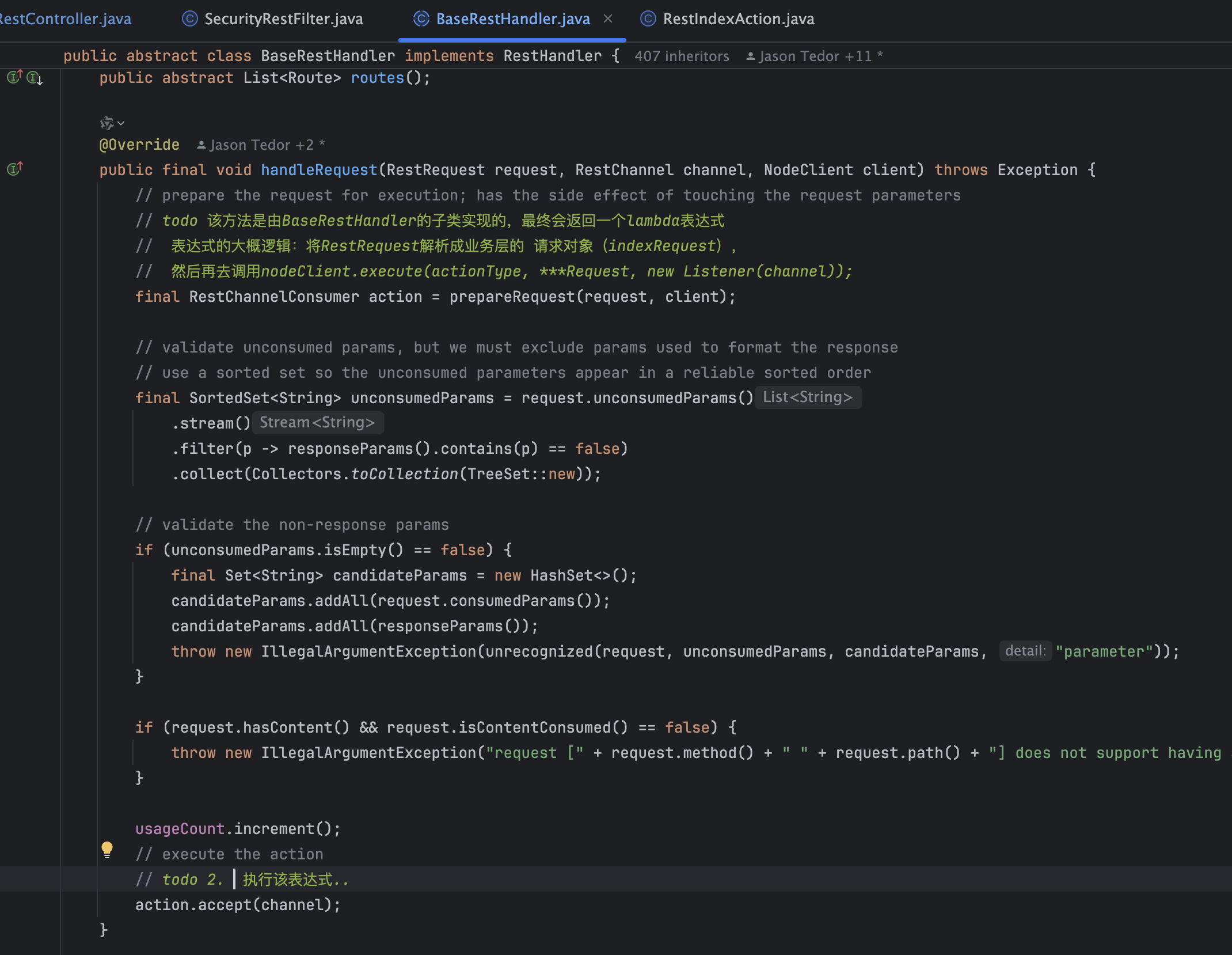Switch to the SecurityRestFilter.java tab
Image resolution: width=1232 pixels, height=955 pixels.
(x=283, y=19)
